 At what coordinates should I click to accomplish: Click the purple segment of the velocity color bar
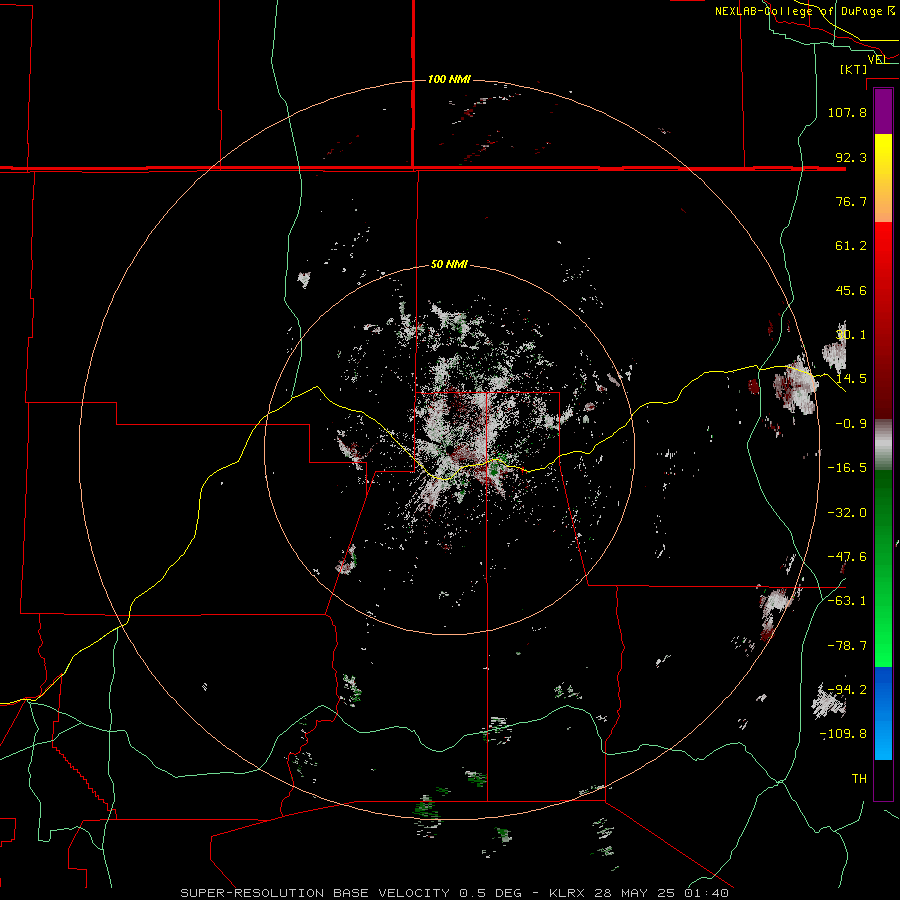pos(883,111)
